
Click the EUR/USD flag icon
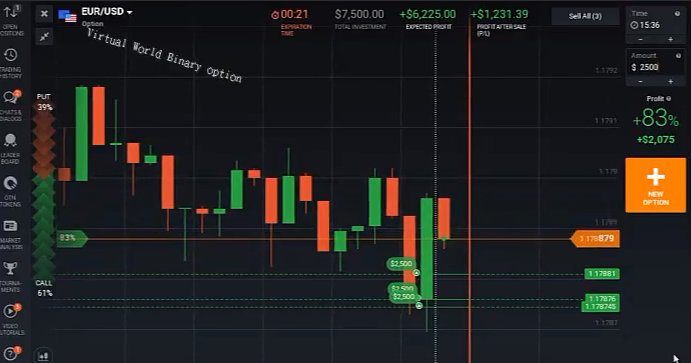tap(67, 16)
